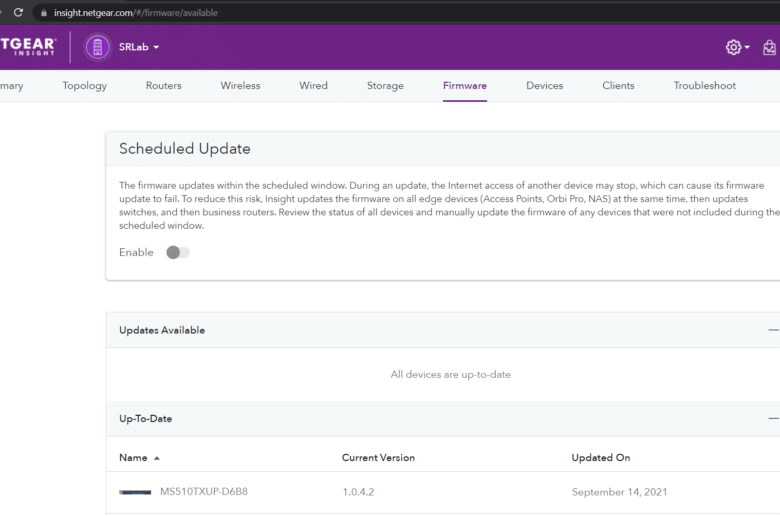Click the Current Version column header
The height and width of the screenshot is (516, 780).
pyautogui.click(x=378, y=458)
